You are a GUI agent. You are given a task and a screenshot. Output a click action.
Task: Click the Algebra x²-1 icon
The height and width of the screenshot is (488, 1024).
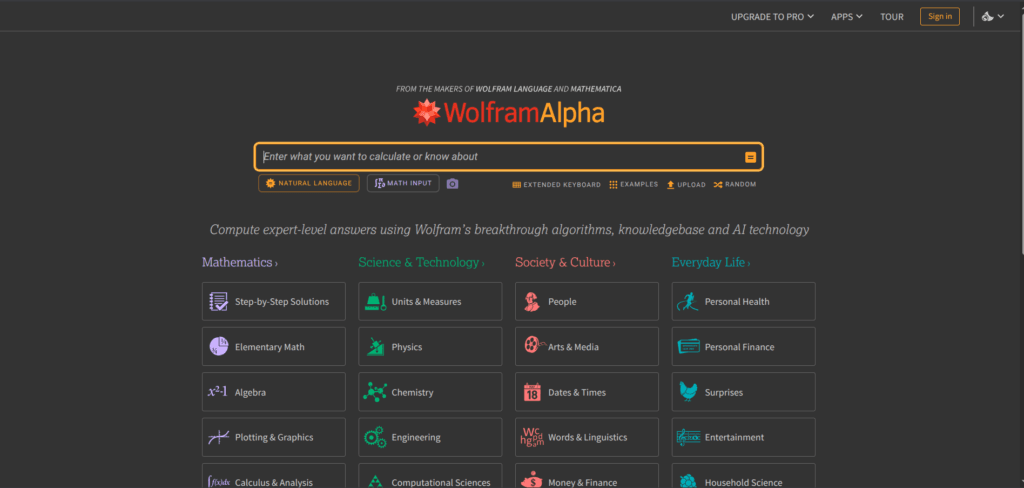(x=218, y=392)
